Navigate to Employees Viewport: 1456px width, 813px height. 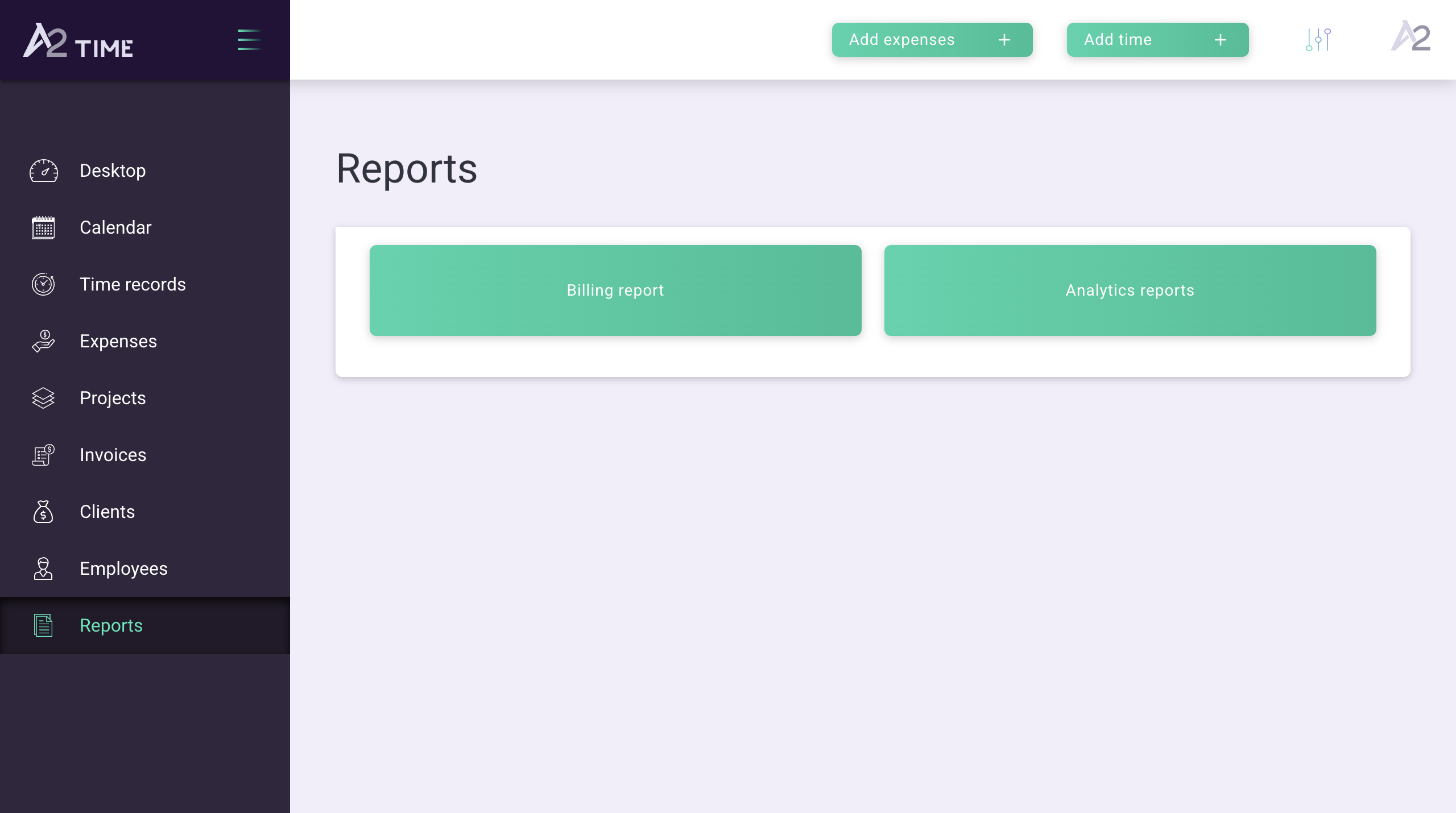(x=145, y=569)
